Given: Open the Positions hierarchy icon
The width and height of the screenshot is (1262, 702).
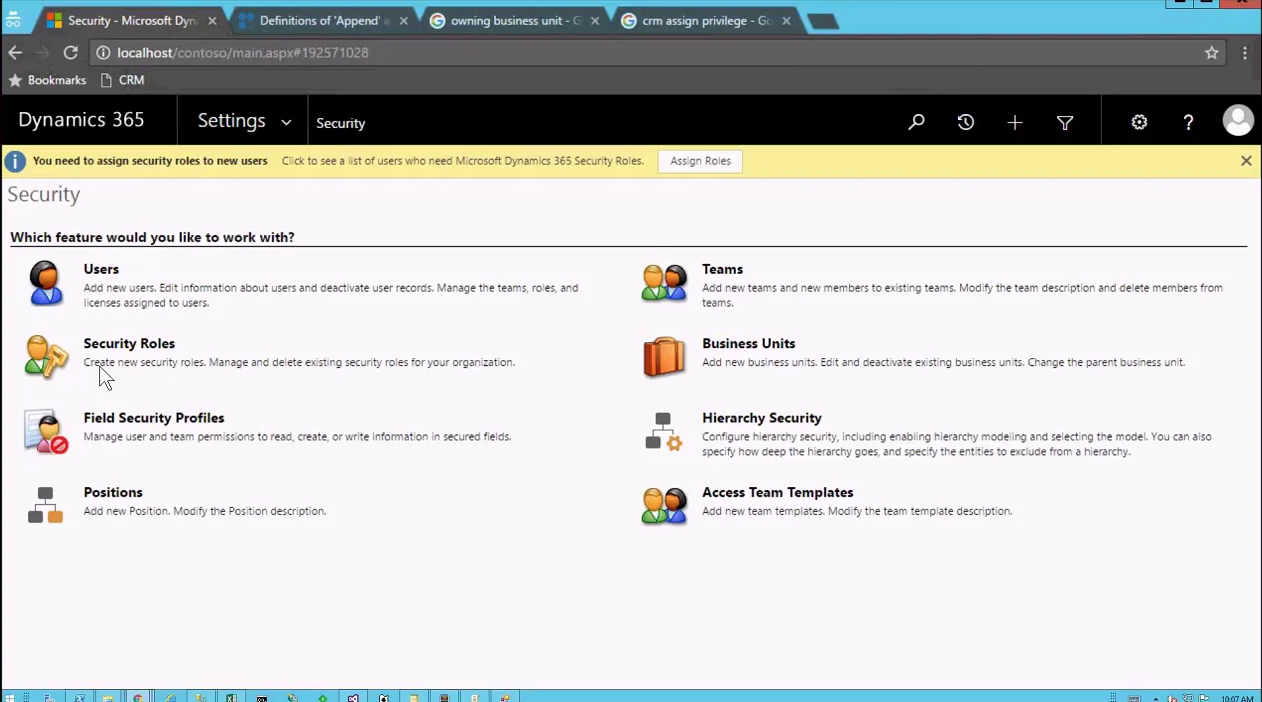Looking at the screenshot, I should tap(45, 505).
